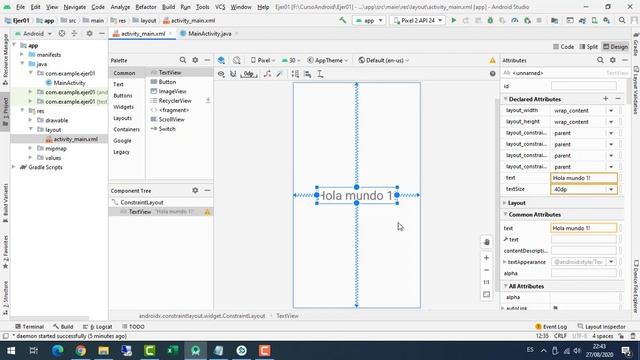Viewport: 640px width, 360px height.
Task: Run the app with green play button
Action: (x=453, y=20)
